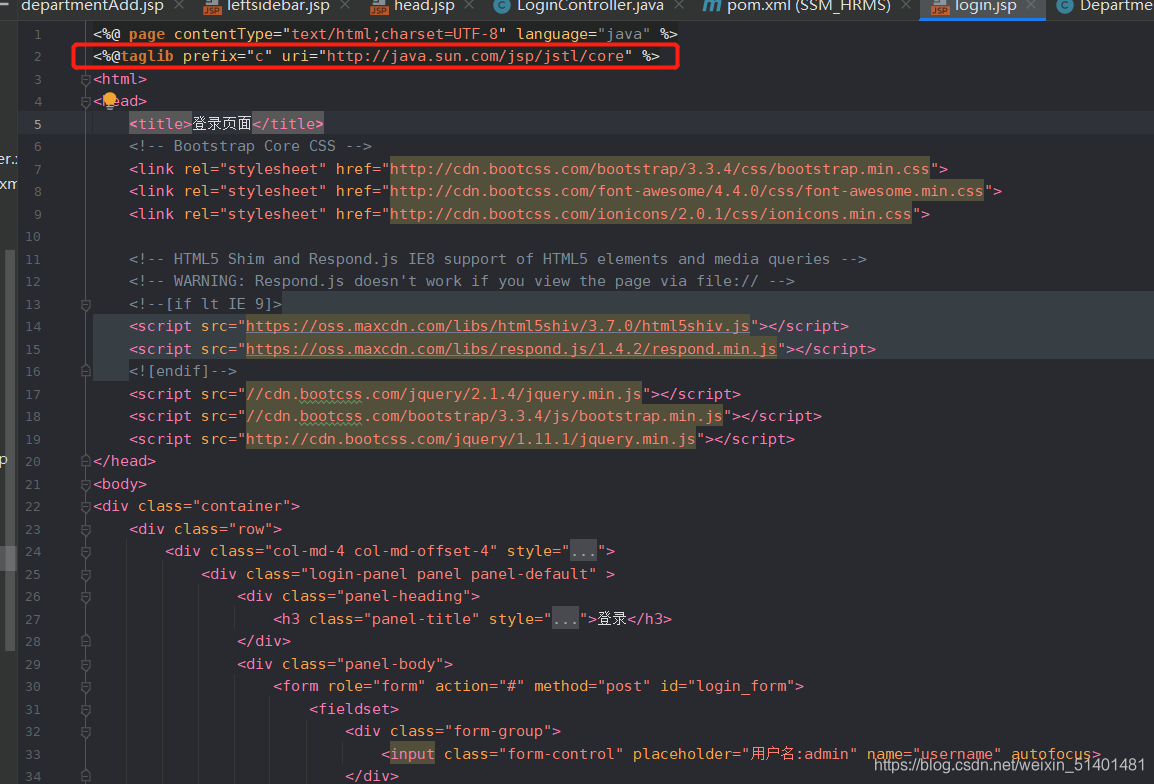
Task: Collapse the login-panel div fold on line 25
Action: tap(85, 574)
